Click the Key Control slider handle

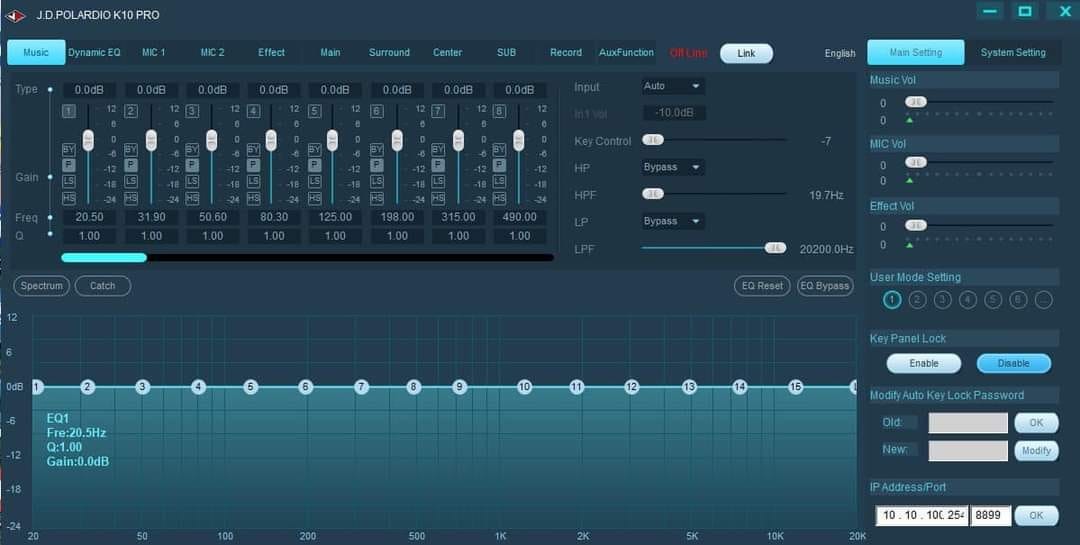click(x=653, y=141)
